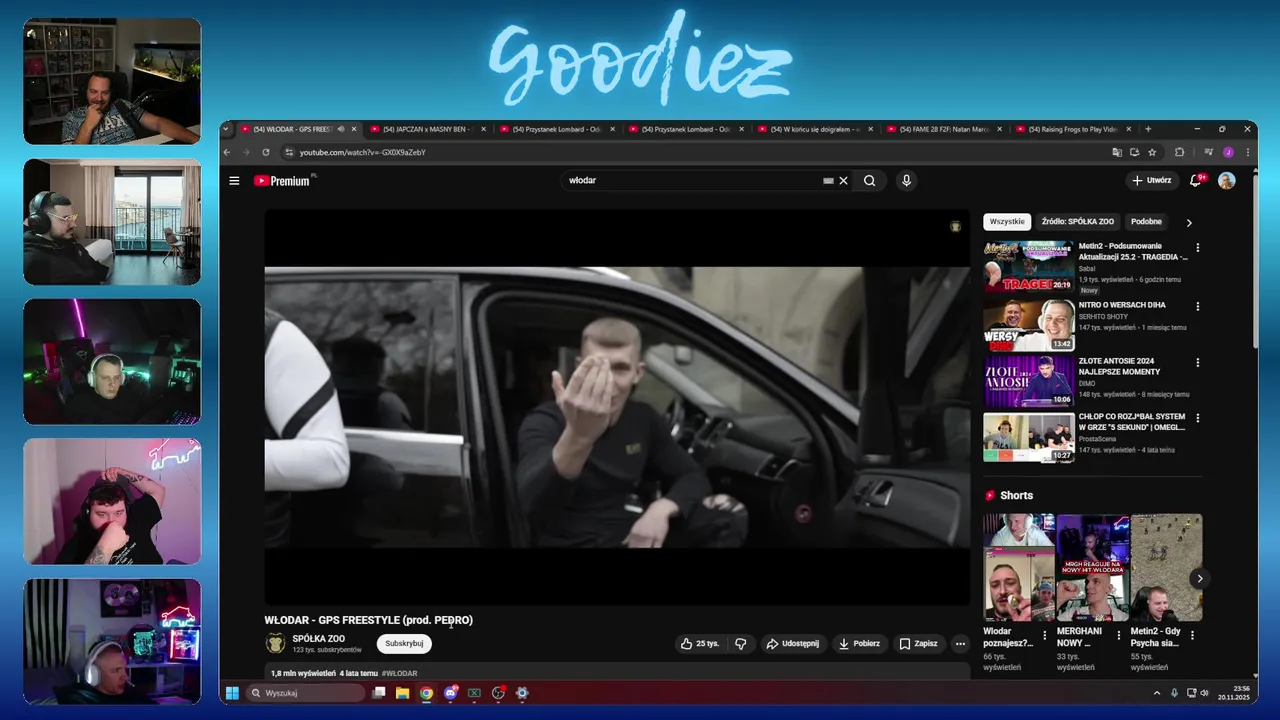Switch to W końcu się doigrałem tab
The width and height of the screenshot is (1280, 720).
click(813, 129)
